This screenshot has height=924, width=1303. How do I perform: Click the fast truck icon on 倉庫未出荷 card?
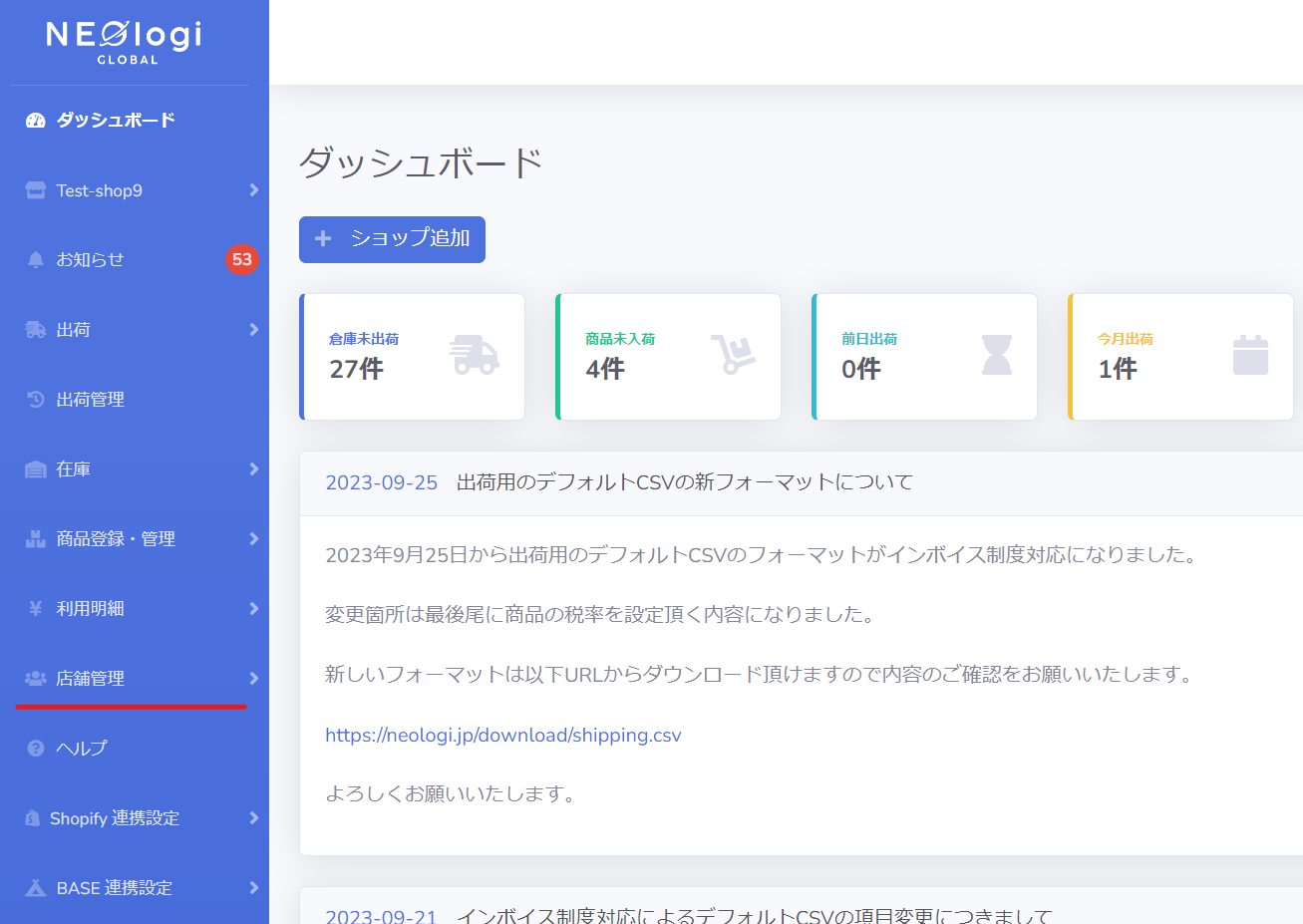point(475,355)
